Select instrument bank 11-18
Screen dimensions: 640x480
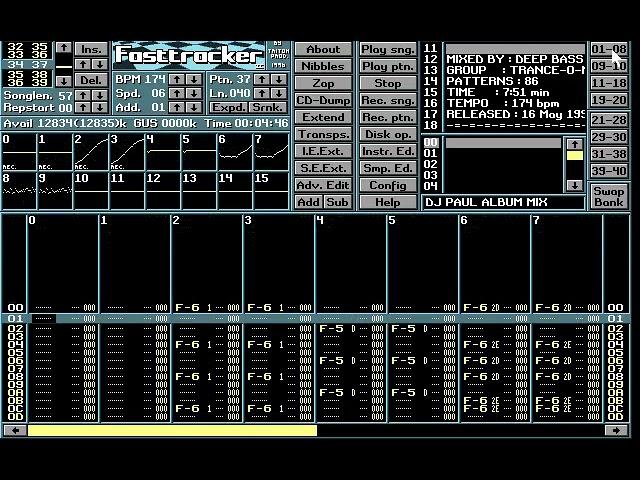click(609, 83)
